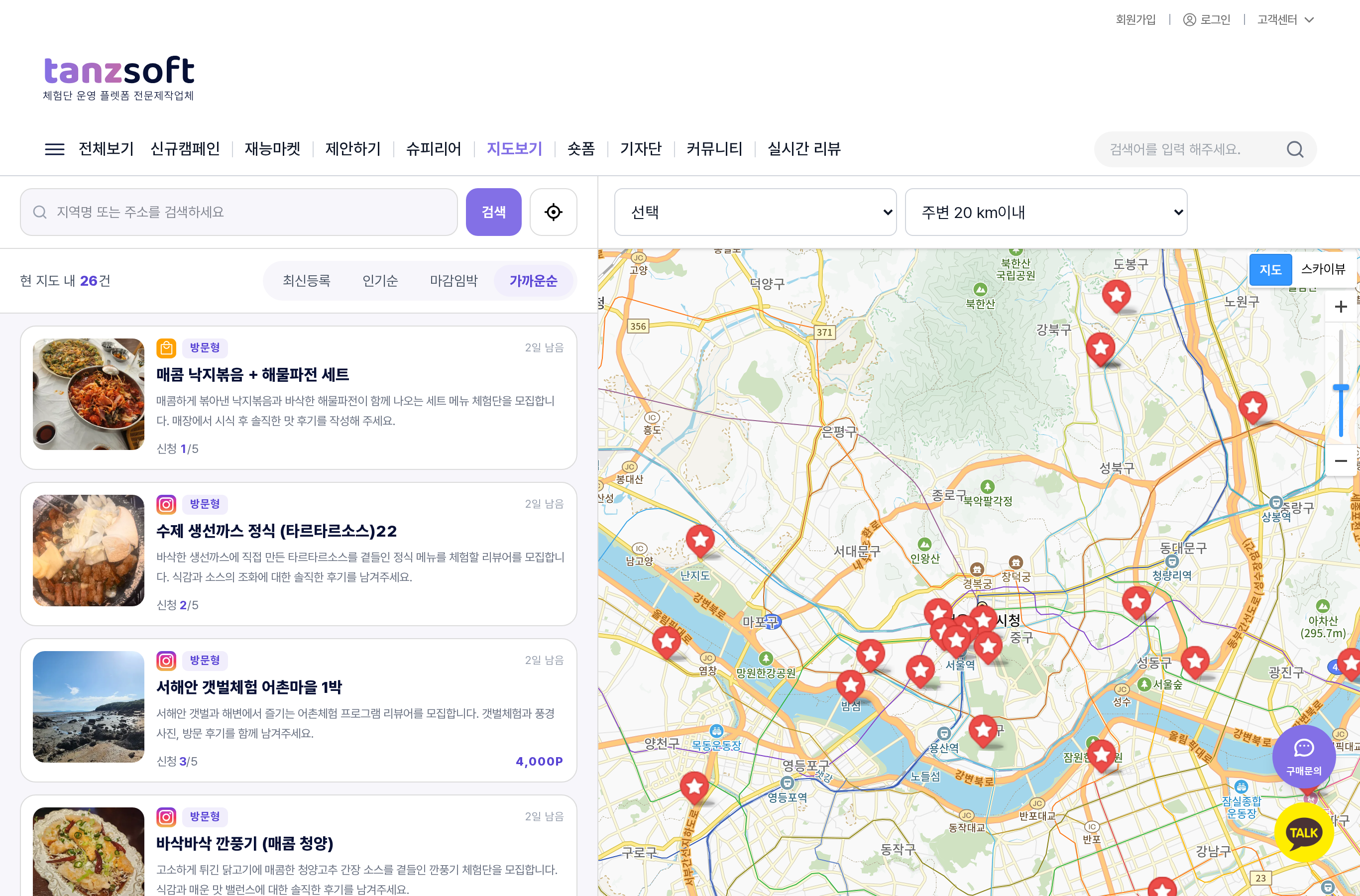Click map star marker near 성동구
The height and width of the screenshot is (896, 1360).
point(1195,662)
